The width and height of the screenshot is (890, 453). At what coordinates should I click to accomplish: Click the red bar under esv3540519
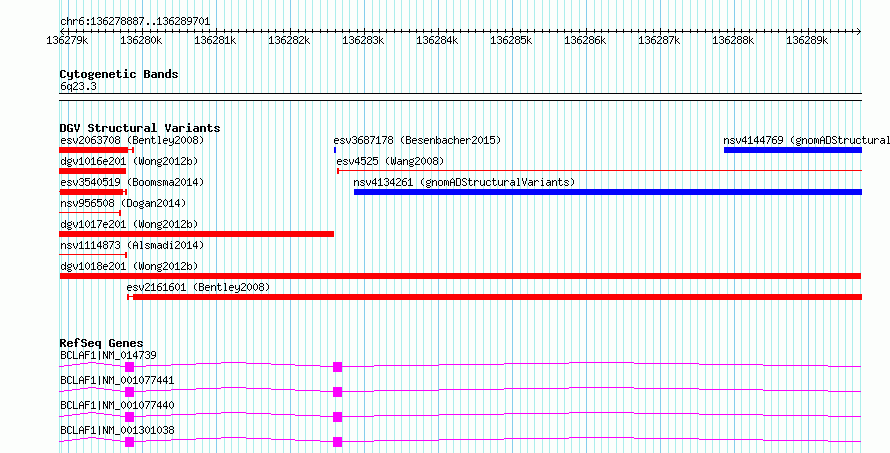pyautogui.click(x=92, y=192)
